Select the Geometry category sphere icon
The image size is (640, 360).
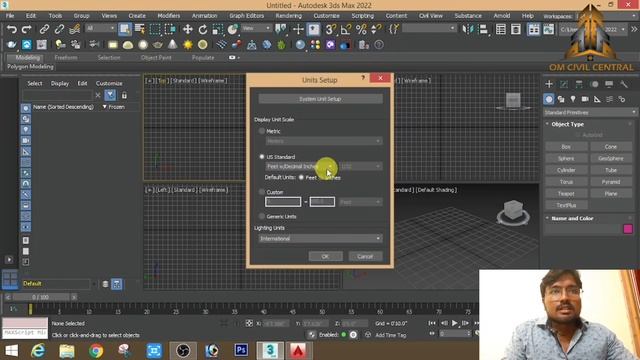549,99
